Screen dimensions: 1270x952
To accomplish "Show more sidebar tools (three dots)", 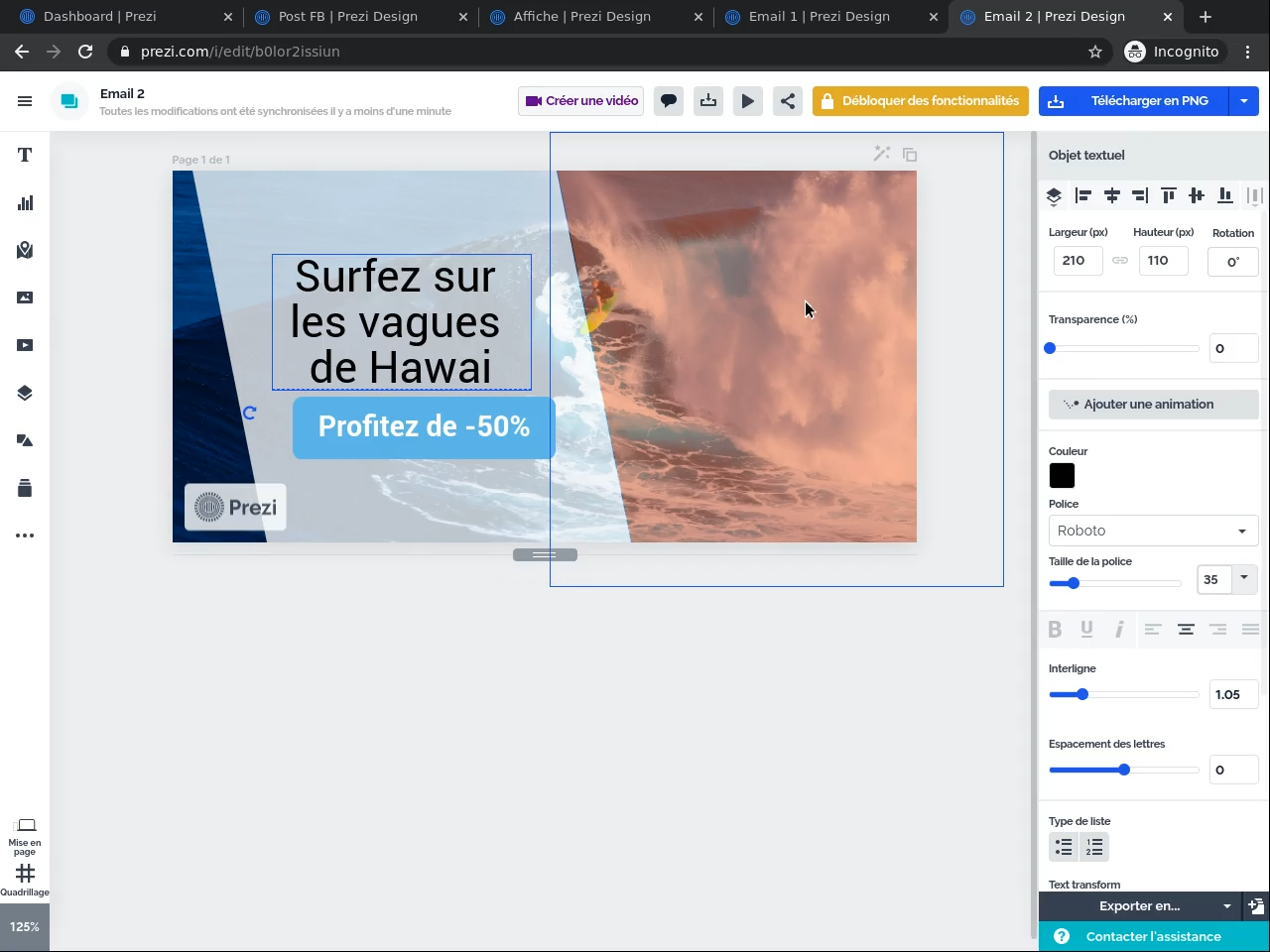I will 25,535.
